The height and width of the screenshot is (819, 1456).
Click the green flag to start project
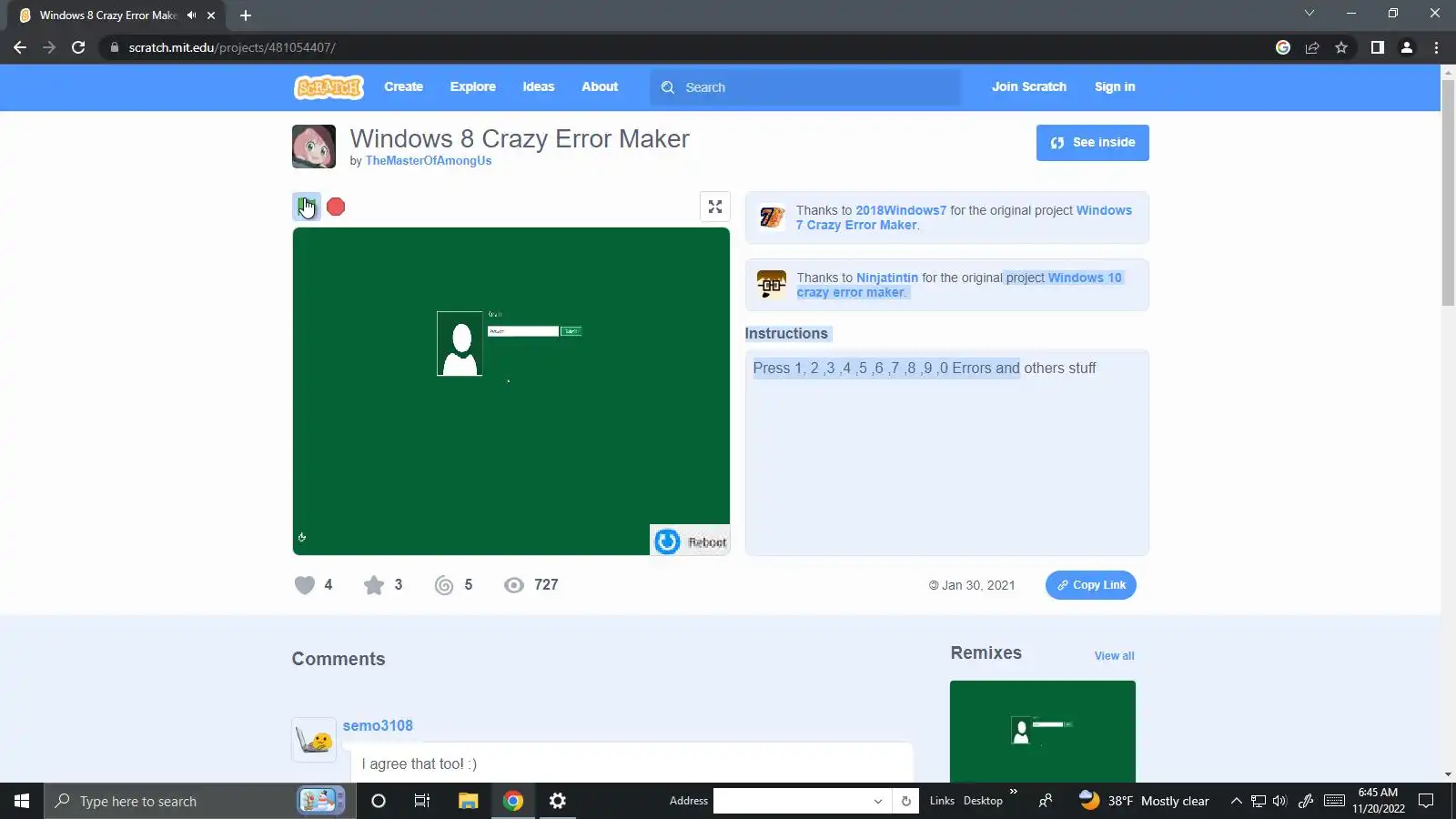click(x=307, y=207)
